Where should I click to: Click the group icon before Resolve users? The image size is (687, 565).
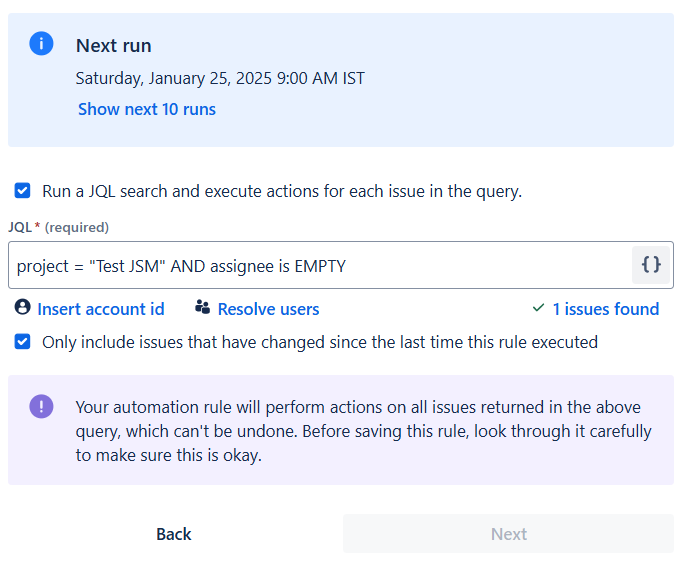(x=203, y=308)
